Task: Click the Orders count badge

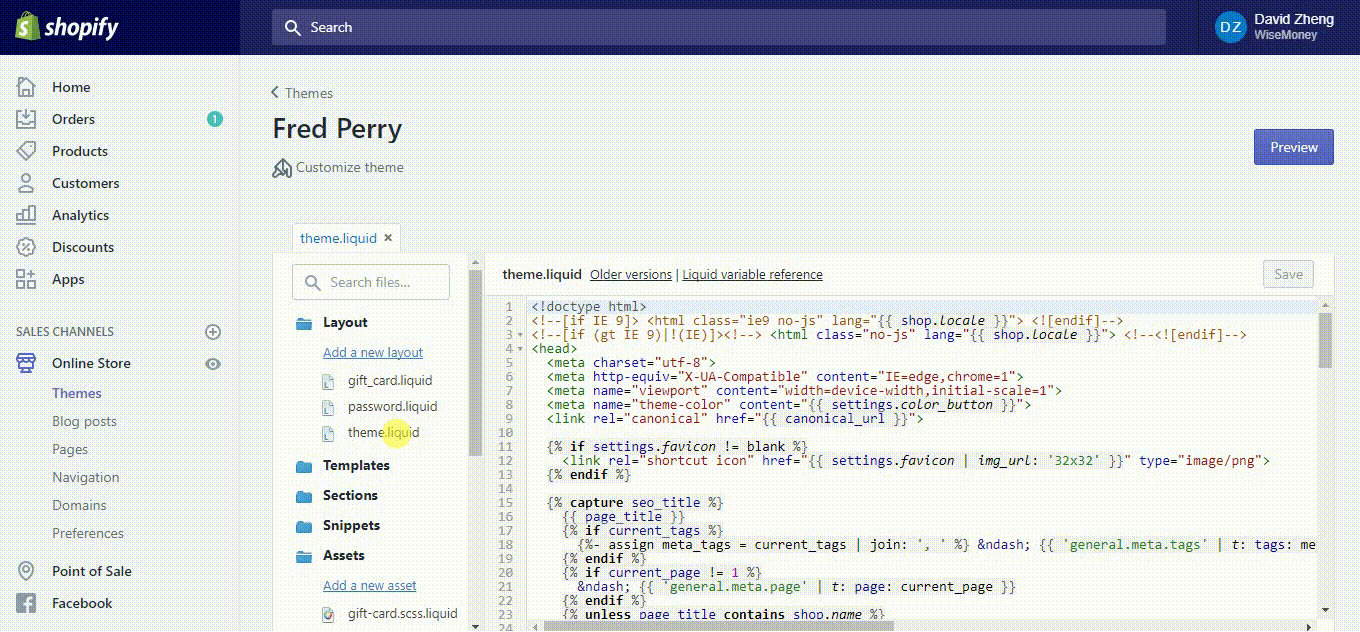Action: tap(214, 119)
